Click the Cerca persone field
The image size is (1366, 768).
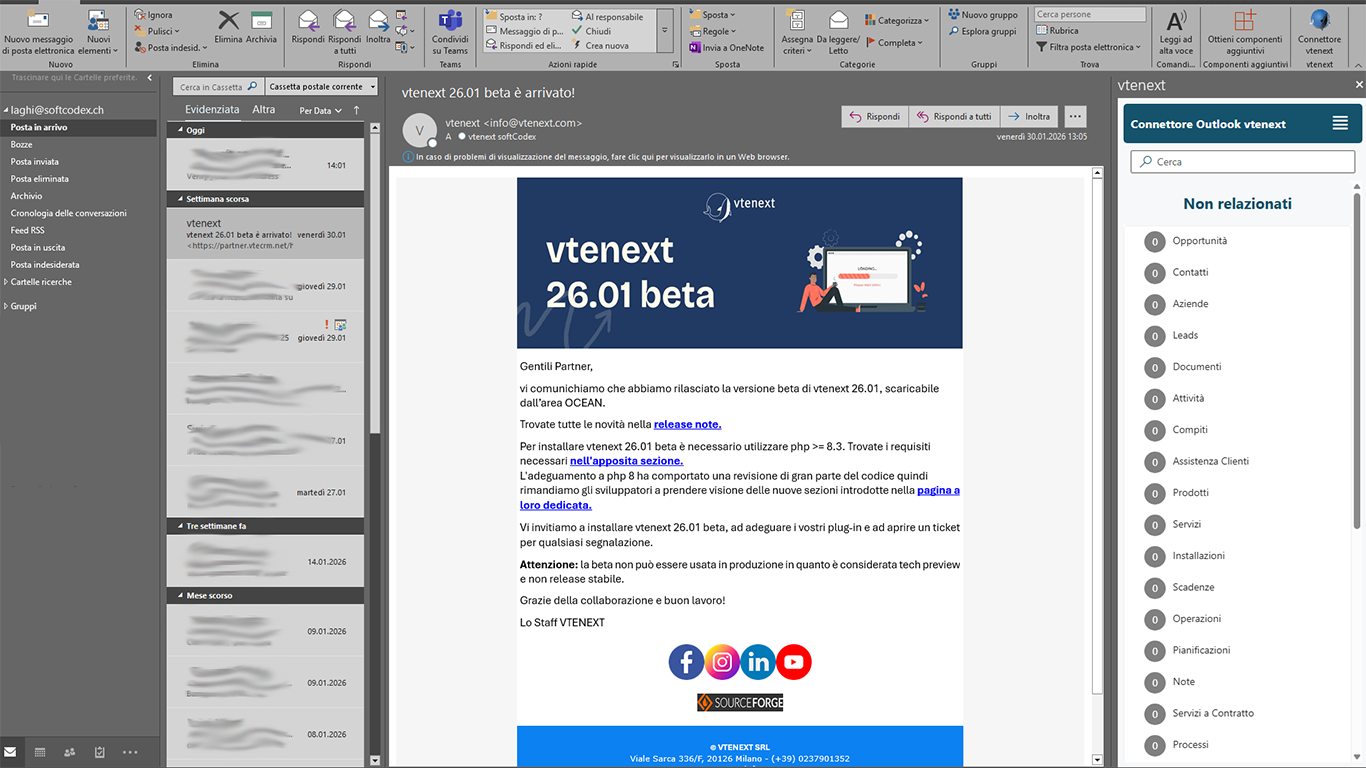tap(1089, 15)
